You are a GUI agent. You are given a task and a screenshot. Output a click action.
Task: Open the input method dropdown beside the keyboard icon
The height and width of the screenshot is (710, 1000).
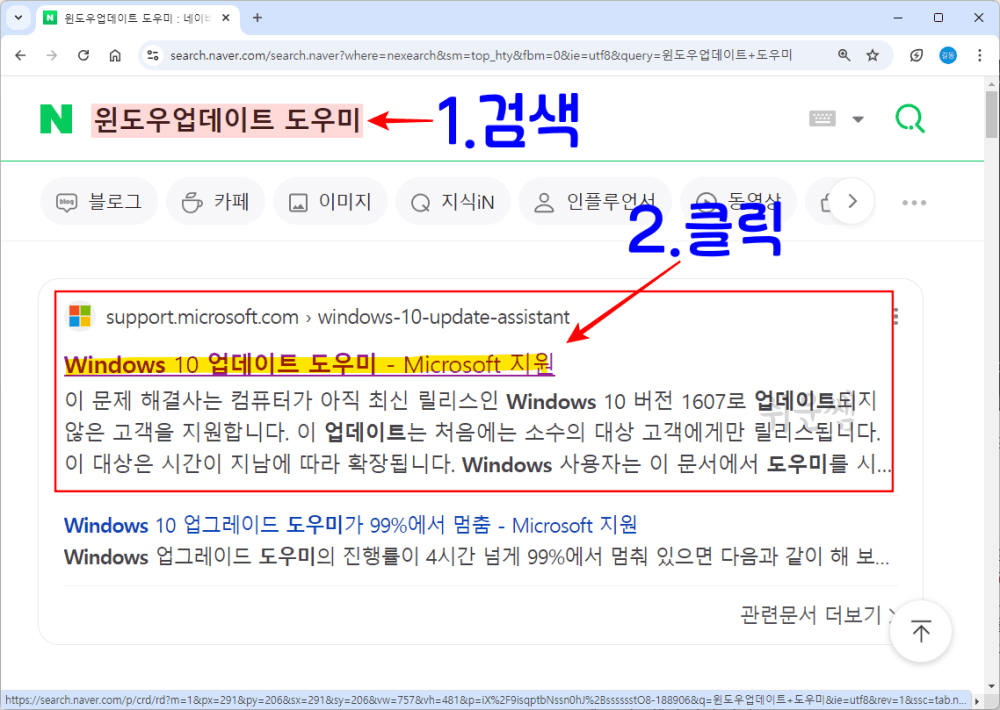coord(857,117)
